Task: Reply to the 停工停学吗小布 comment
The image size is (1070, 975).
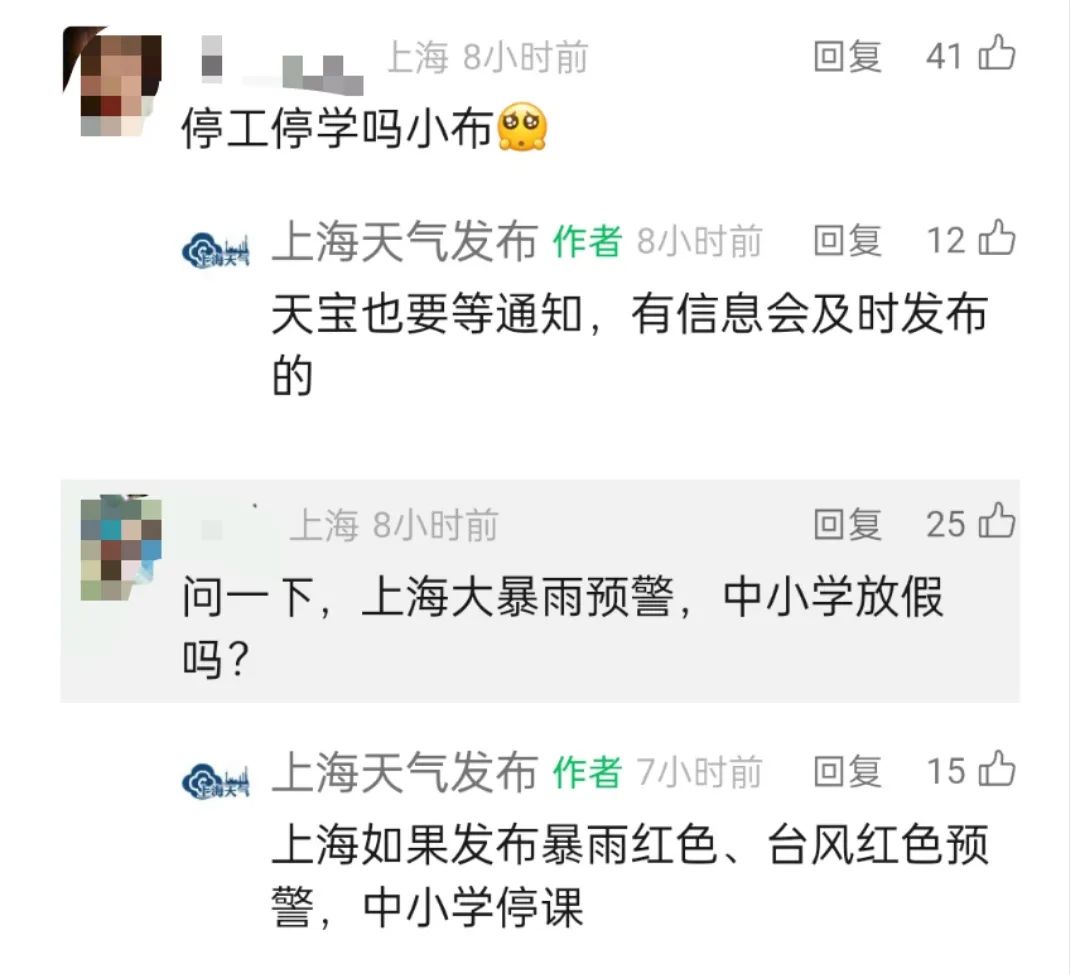Action: 848,56
